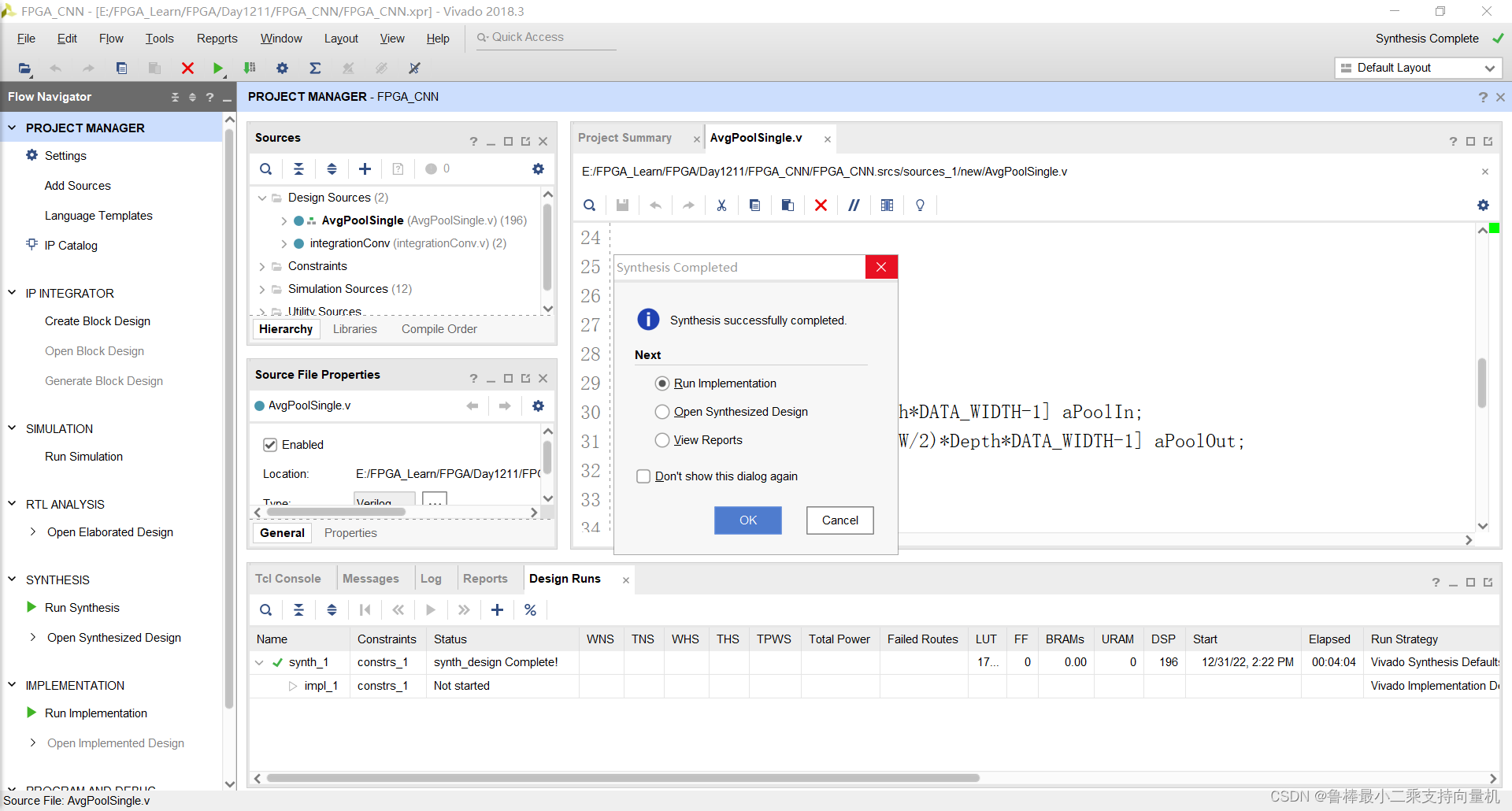The width and height of the screenshot is (1512, 811).
Task: Click the Sigma report icon in main toolbar
Action: (315, 69)
